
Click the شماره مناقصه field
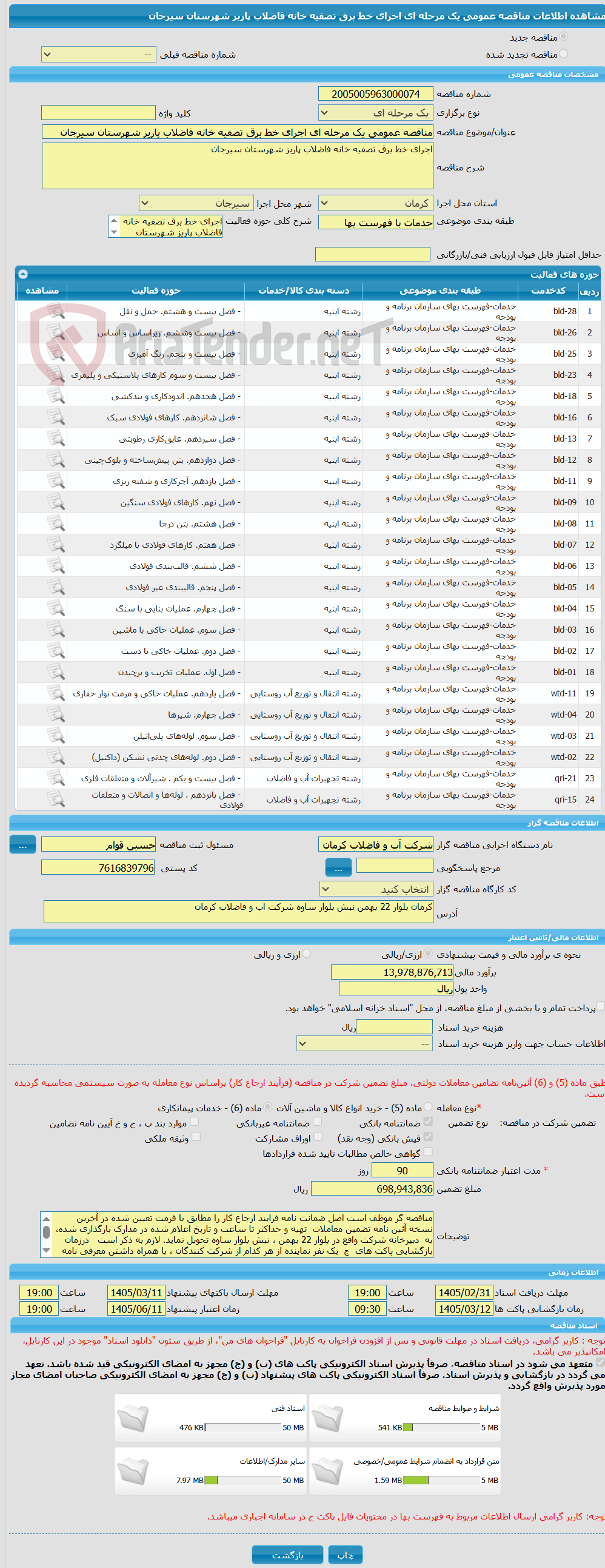point(376,94)
